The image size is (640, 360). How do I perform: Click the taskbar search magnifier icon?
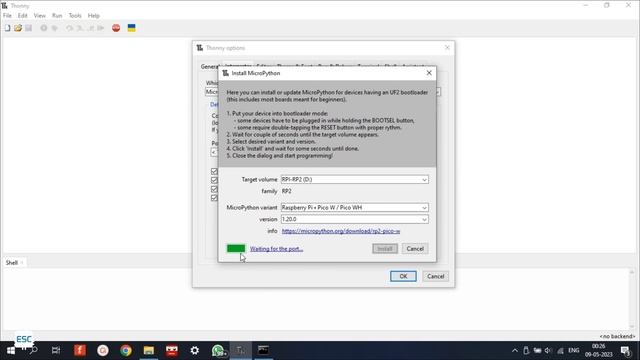click(x=33, y=351)
